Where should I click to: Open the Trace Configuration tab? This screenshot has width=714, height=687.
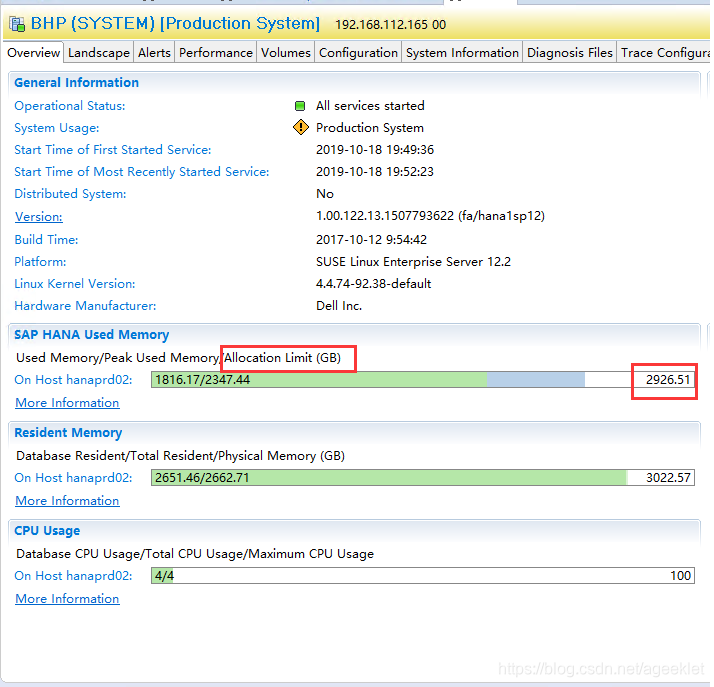pos(665,53)
